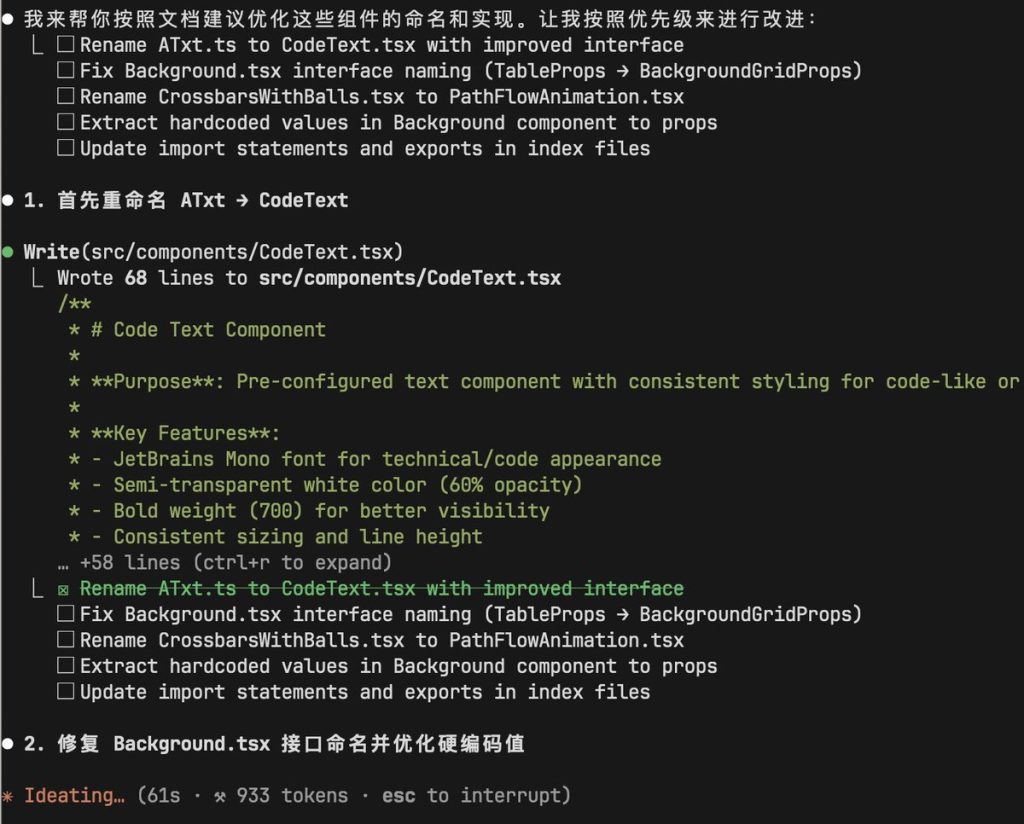
Task: Expand the '+58 lines (ctrl+r to expand)' text
Action: pyautogui.click(x=235, y=562)
